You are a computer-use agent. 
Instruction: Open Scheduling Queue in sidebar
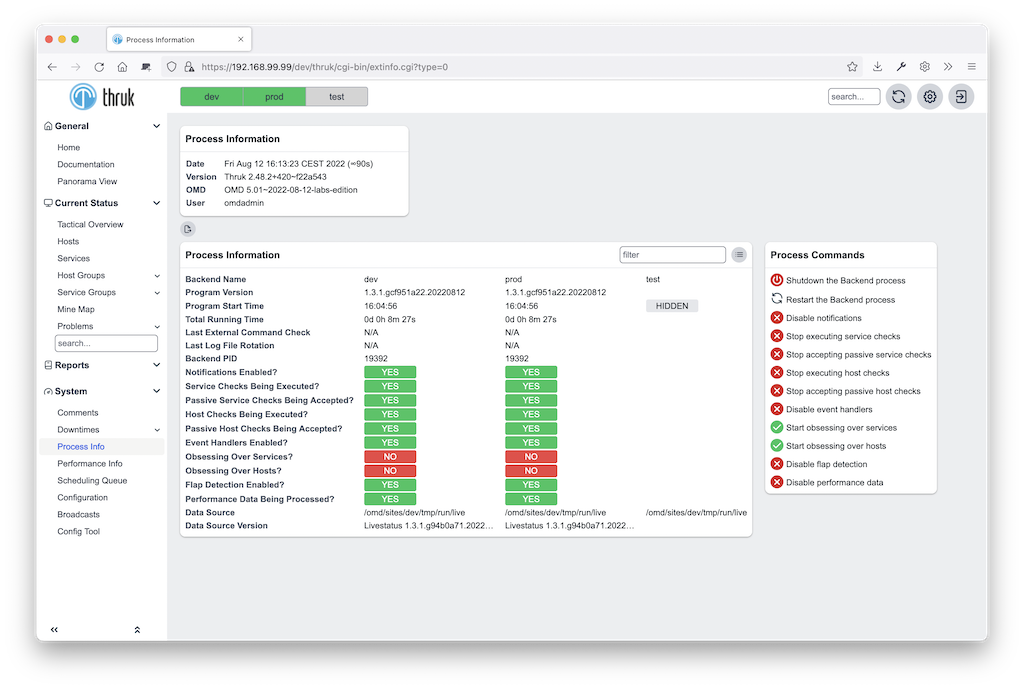(x=92, y=481)
